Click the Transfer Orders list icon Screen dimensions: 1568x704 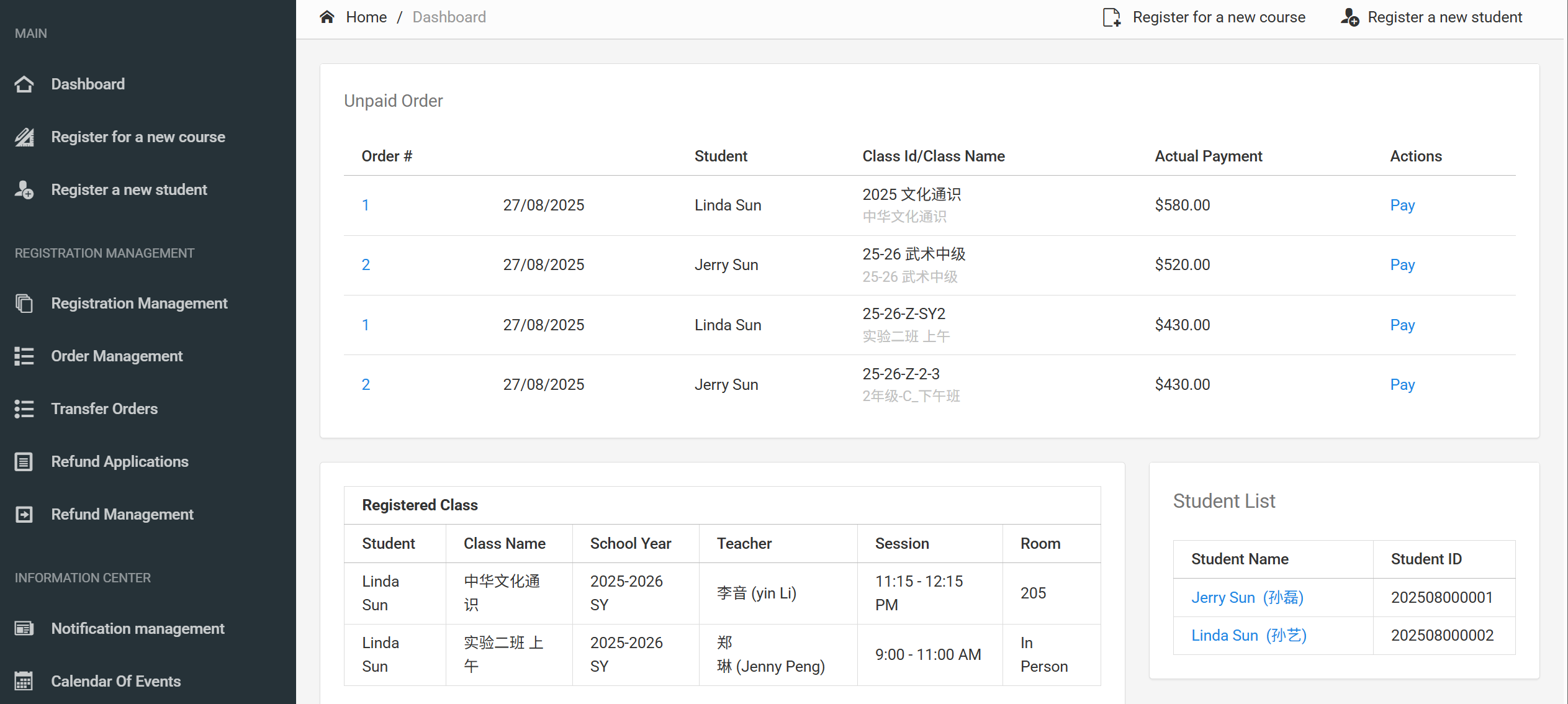[x=24, y=408]
